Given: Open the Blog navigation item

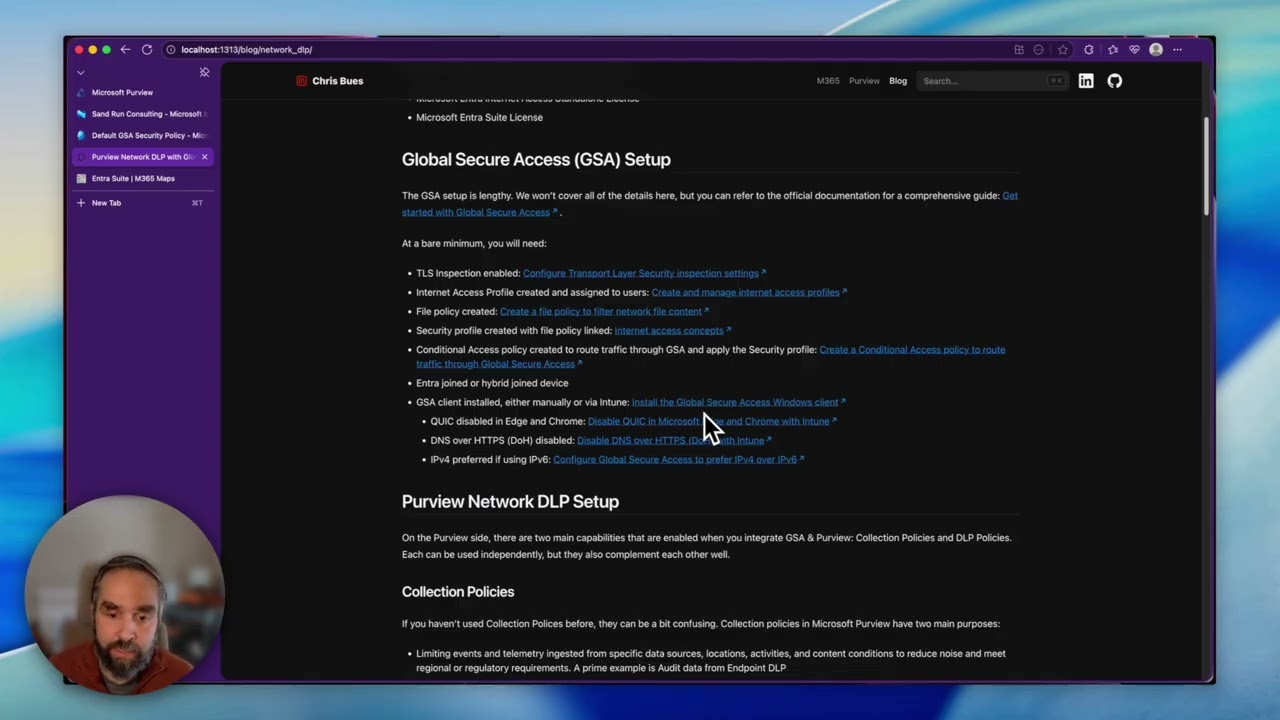Looking at the screenshot, I should click(x=898, y=81).
